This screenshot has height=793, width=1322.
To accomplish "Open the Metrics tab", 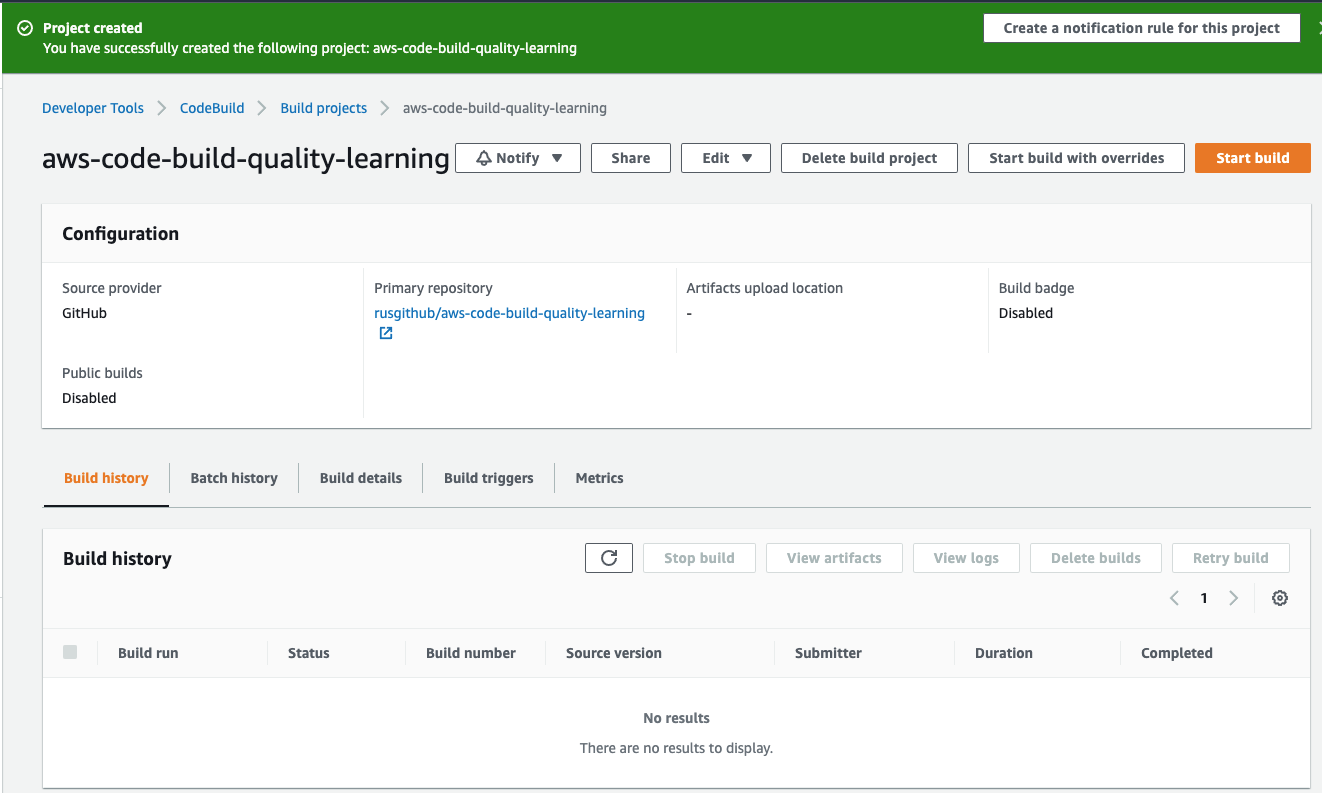I will (x=600, y=478).
